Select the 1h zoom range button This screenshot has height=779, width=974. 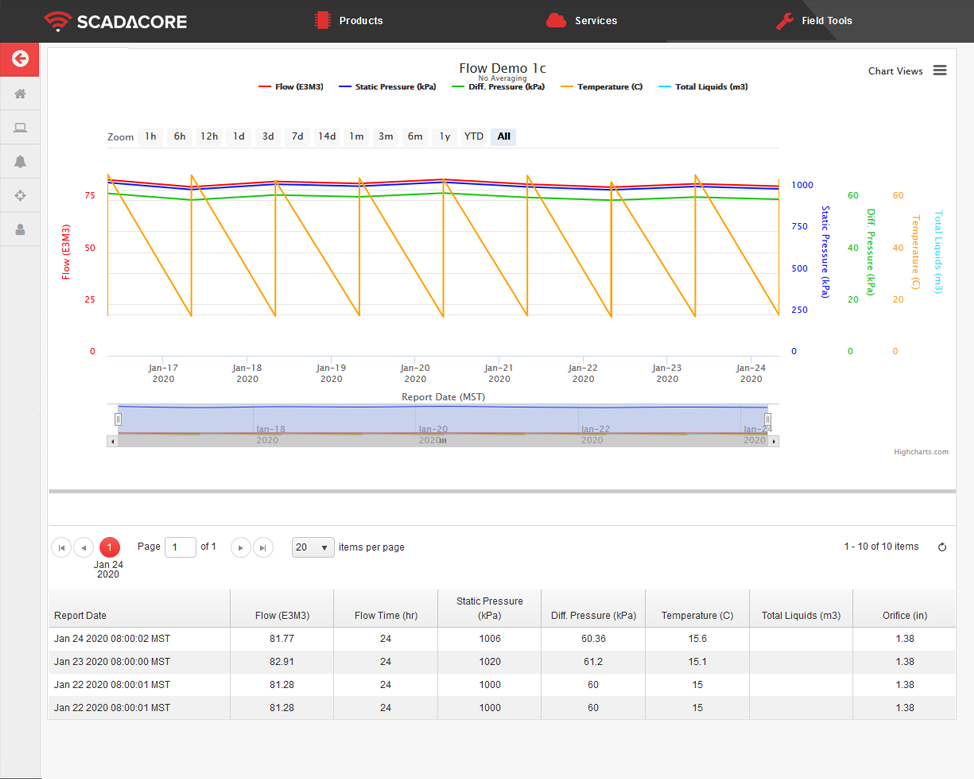click(150, 136)
